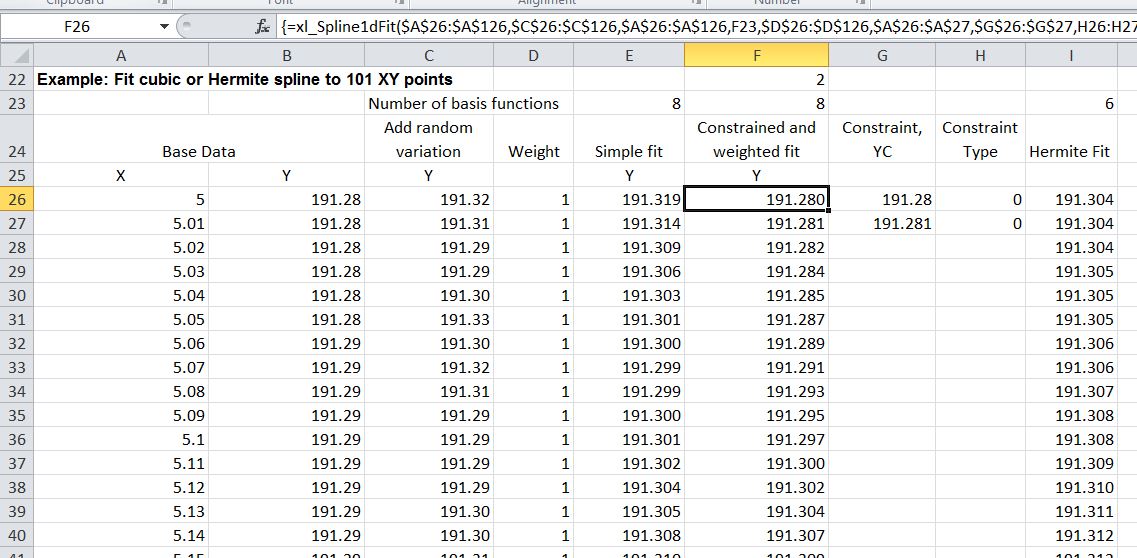Select highlighted column F header
The width and height of the screenshot is (1137, 558).
(756, 56)
